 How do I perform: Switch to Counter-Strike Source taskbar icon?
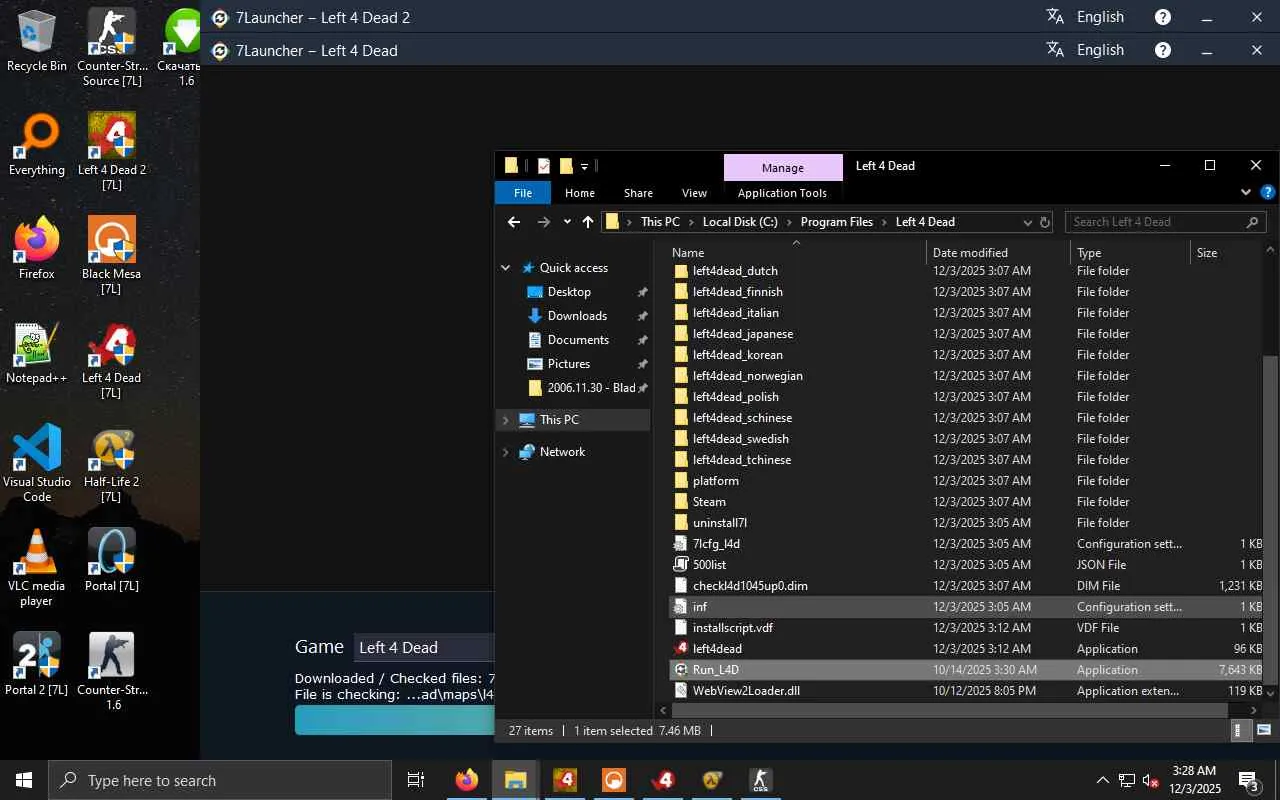[x=762, y=780]
